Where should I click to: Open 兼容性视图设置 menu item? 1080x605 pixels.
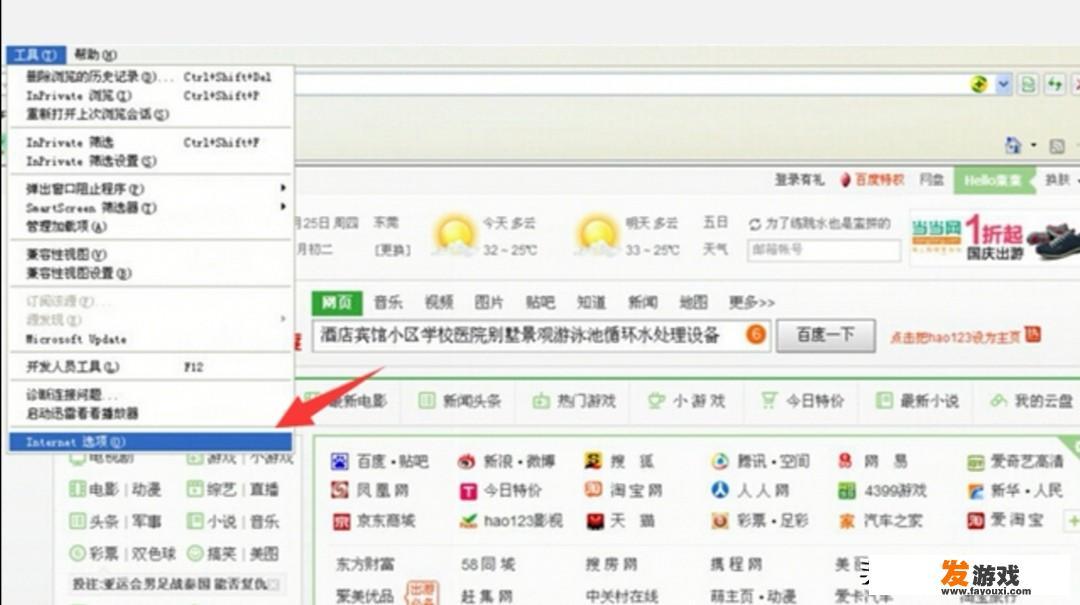point(150,274)
